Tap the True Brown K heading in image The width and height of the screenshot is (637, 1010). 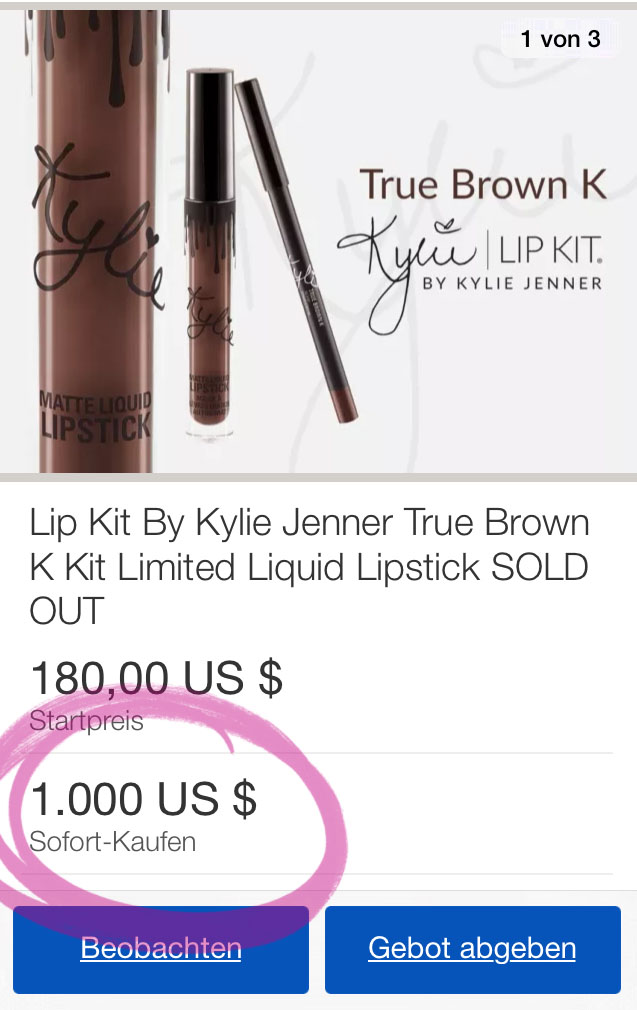click(x=483, y=184)
